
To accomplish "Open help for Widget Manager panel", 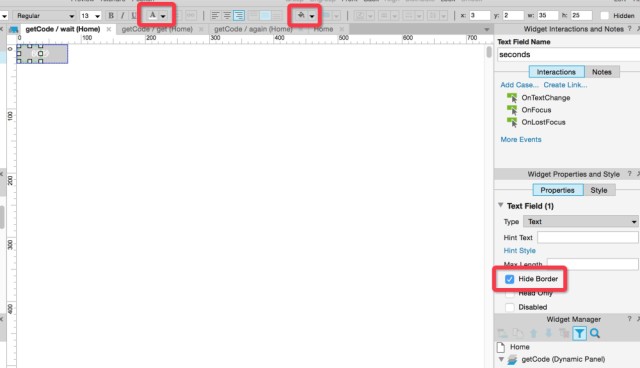I will 629,319.
